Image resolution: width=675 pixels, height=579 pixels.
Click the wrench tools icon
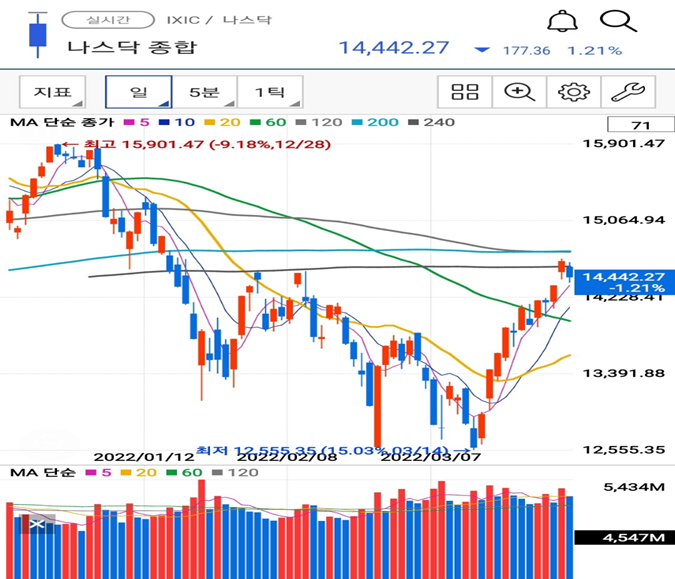click(x=628, y=92)
